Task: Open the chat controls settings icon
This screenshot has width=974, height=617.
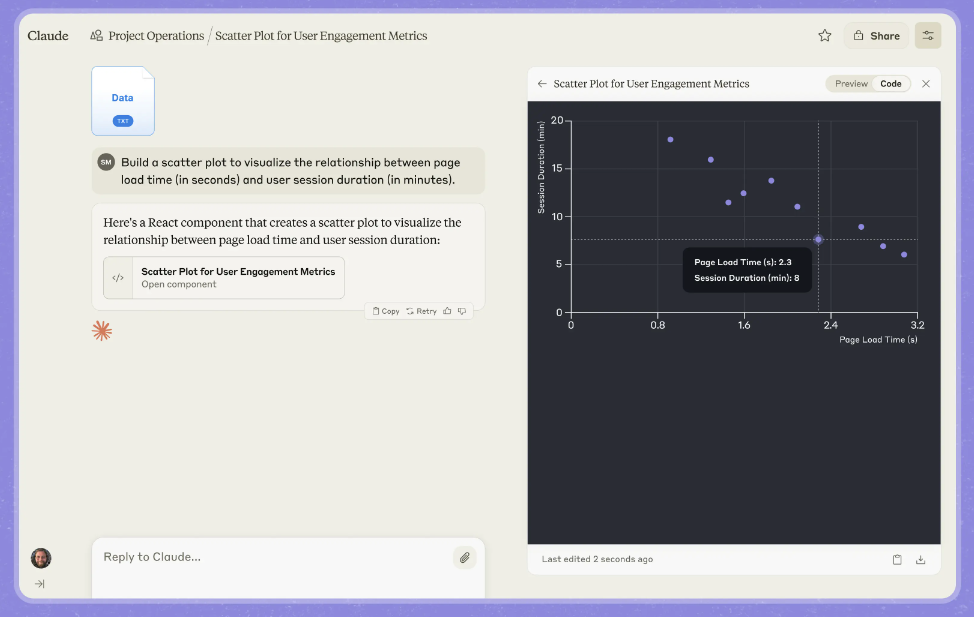Action: point(927,35)
